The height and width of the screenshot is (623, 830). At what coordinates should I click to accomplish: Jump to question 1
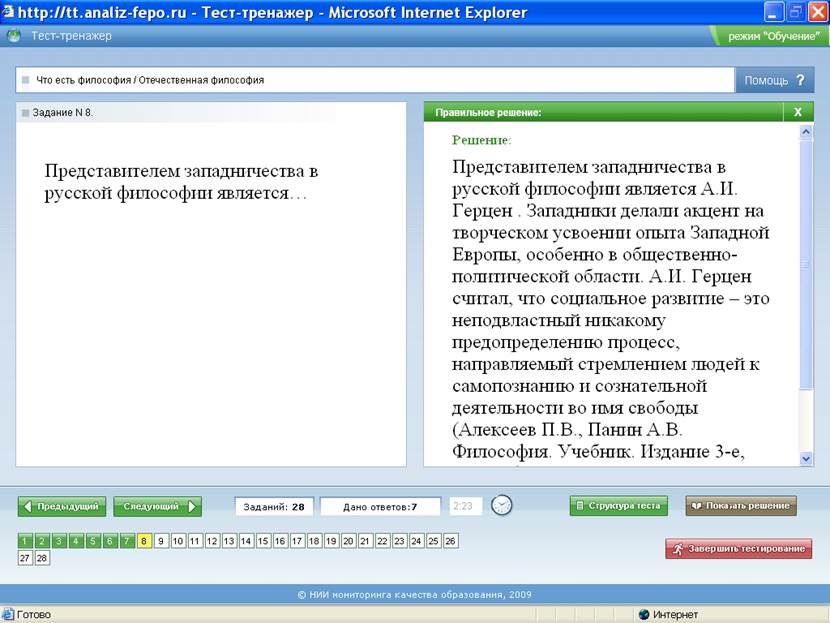tap(25, 541)
